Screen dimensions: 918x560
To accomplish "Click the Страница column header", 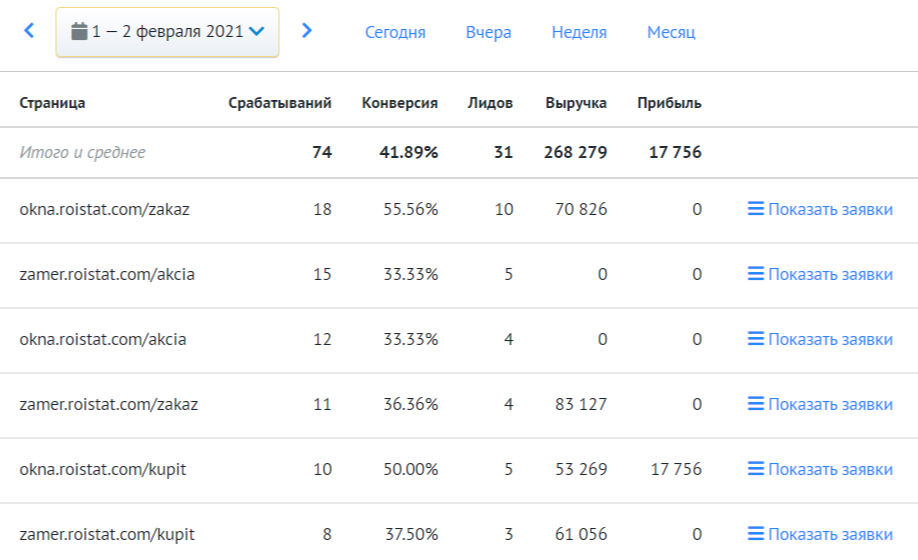I will (52, 103).
